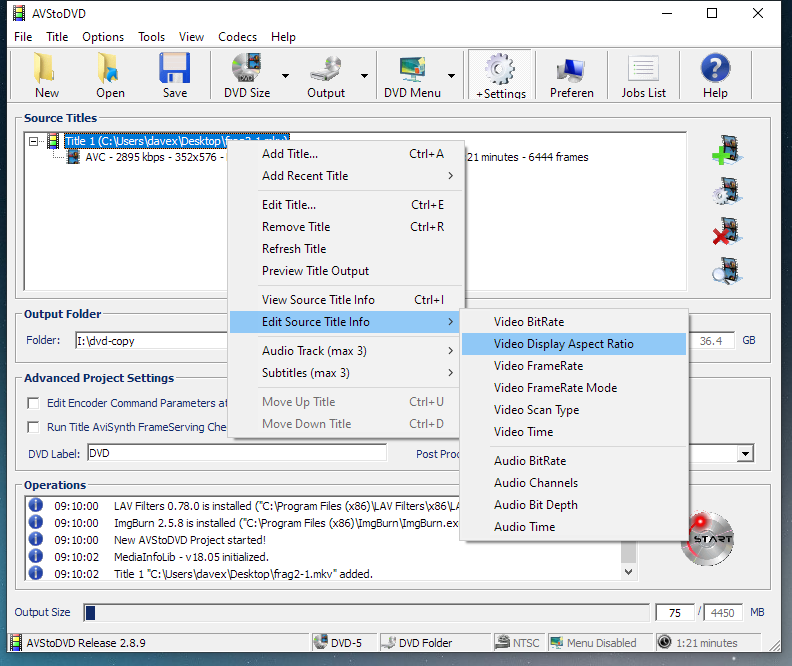Choose Preview Title Output
The image size is (792, 666).
pos(344,271)
